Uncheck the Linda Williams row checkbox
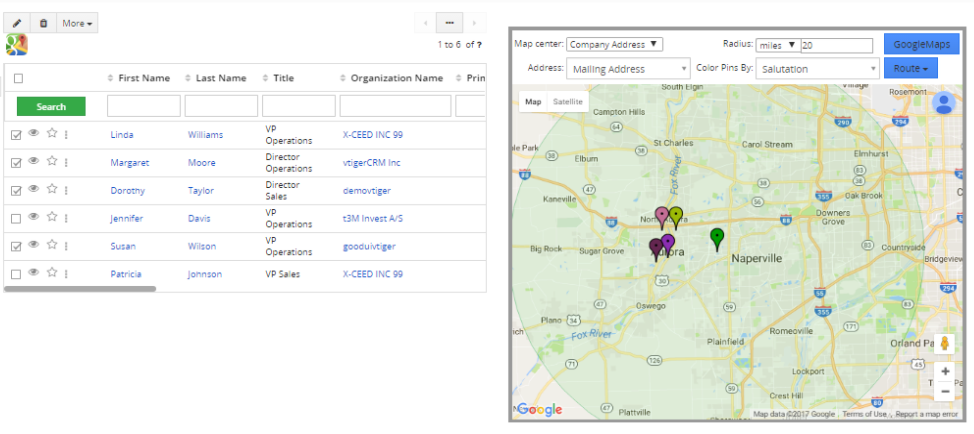 pyautogui.click(x=16, y=135)
